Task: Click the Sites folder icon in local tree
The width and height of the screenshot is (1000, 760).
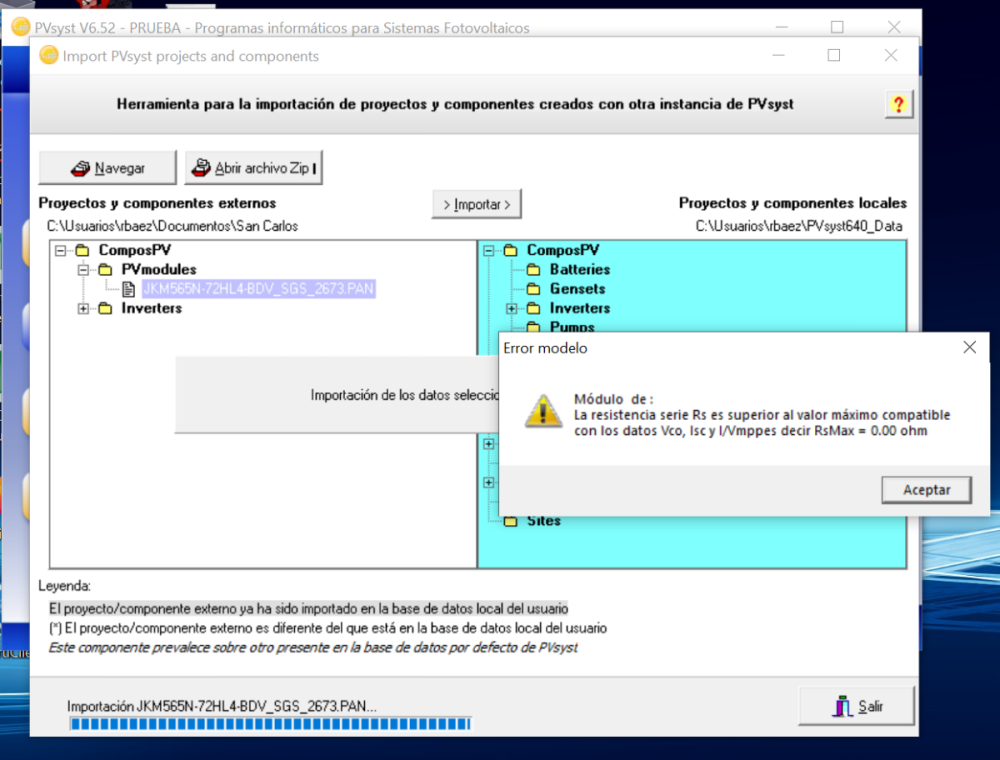Action: (511, 521)
